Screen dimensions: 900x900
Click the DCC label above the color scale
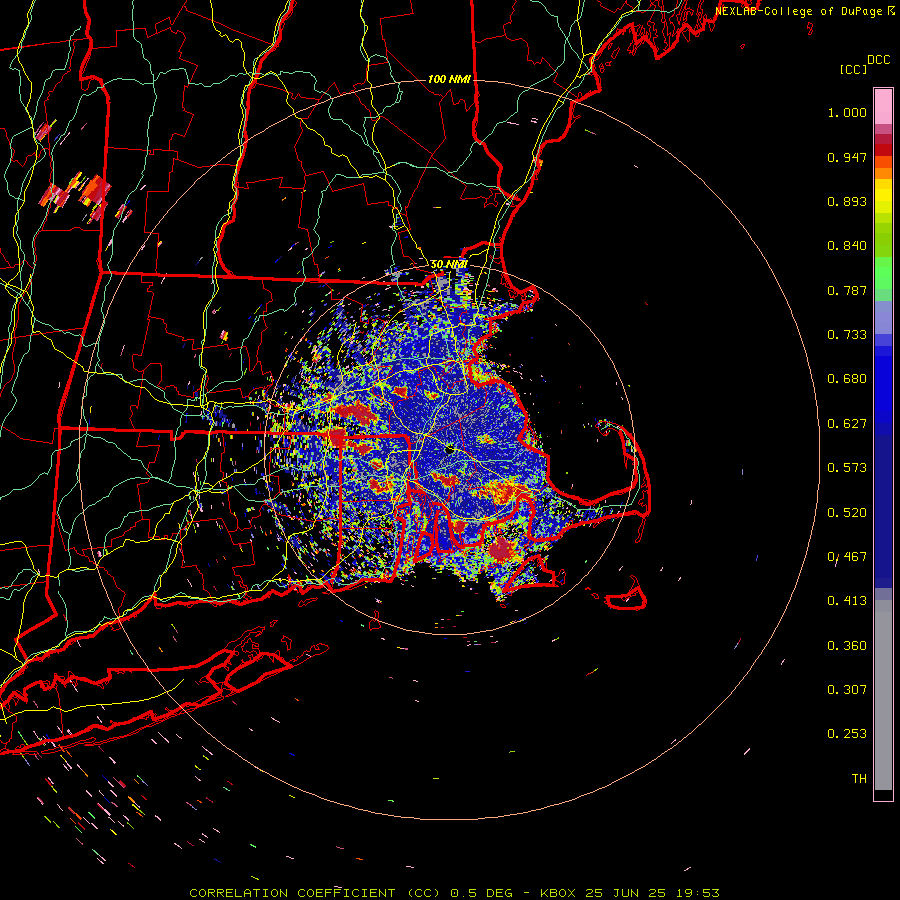click(x=878, y=59)
